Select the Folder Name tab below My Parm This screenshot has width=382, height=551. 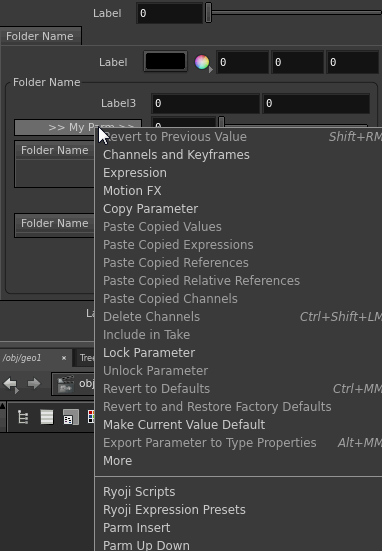tap(54, 150)
